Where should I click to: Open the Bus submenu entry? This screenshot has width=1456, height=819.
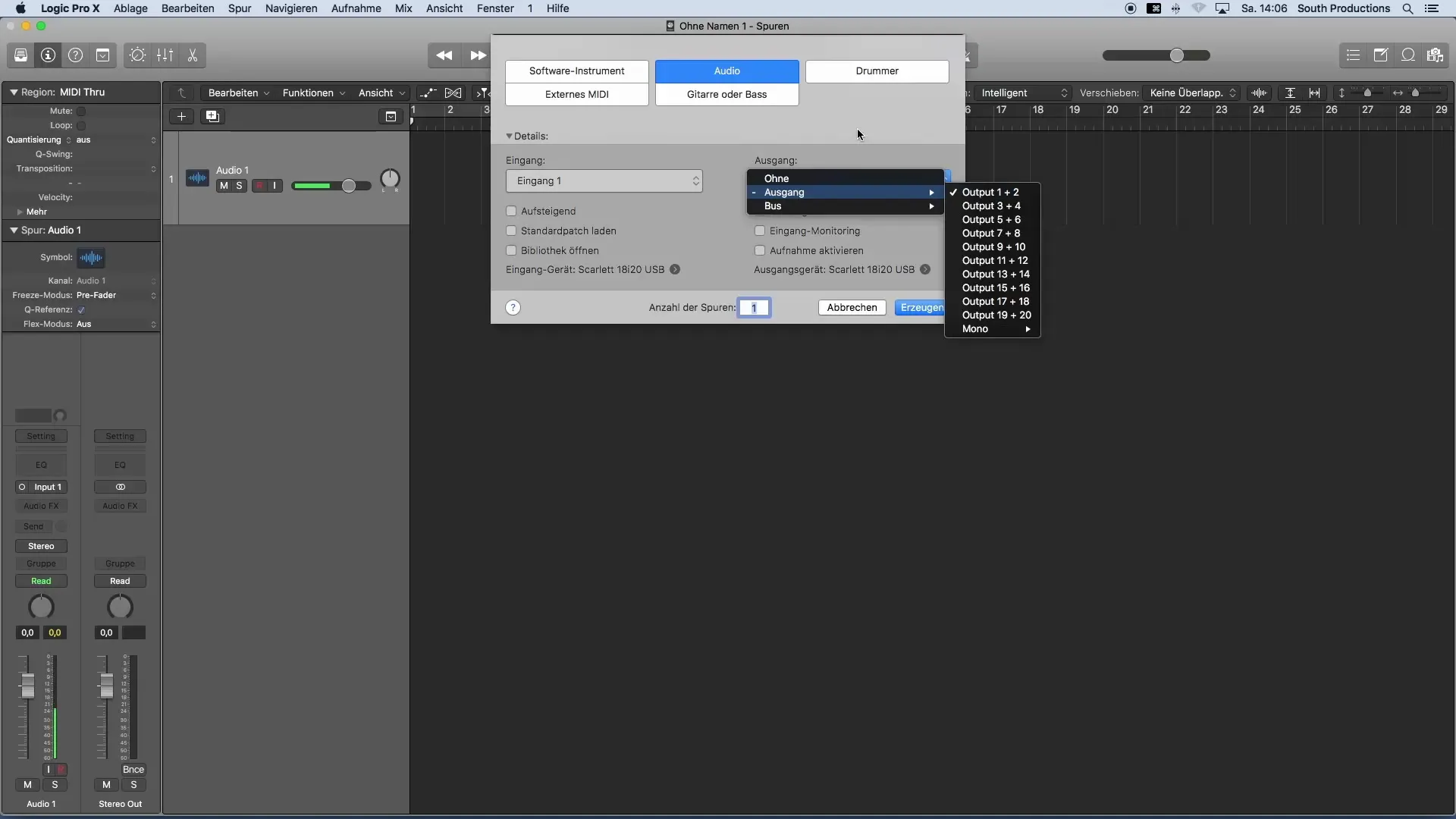846,206
